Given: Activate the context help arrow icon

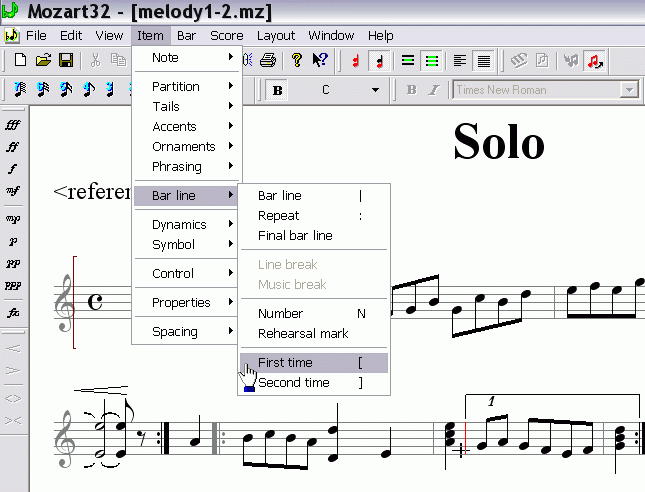Looking at the screenshot, I should coord(320,60).
